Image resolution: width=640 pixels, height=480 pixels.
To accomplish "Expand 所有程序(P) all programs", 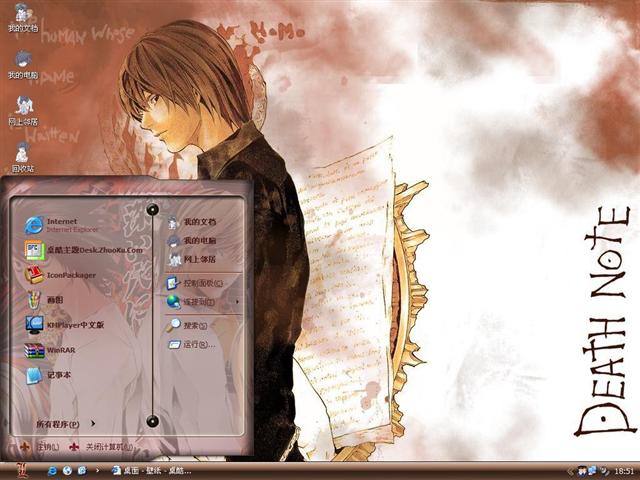I will 65,424.
